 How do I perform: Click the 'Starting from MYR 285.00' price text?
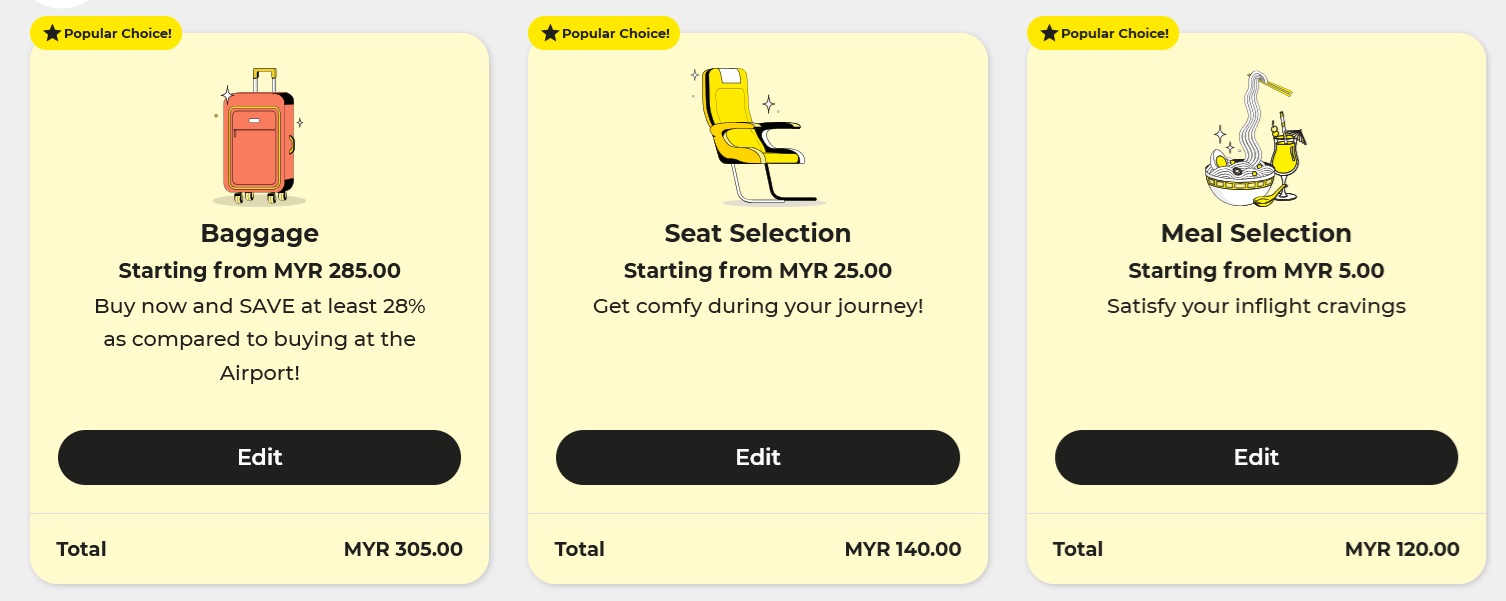pos(259,271)
